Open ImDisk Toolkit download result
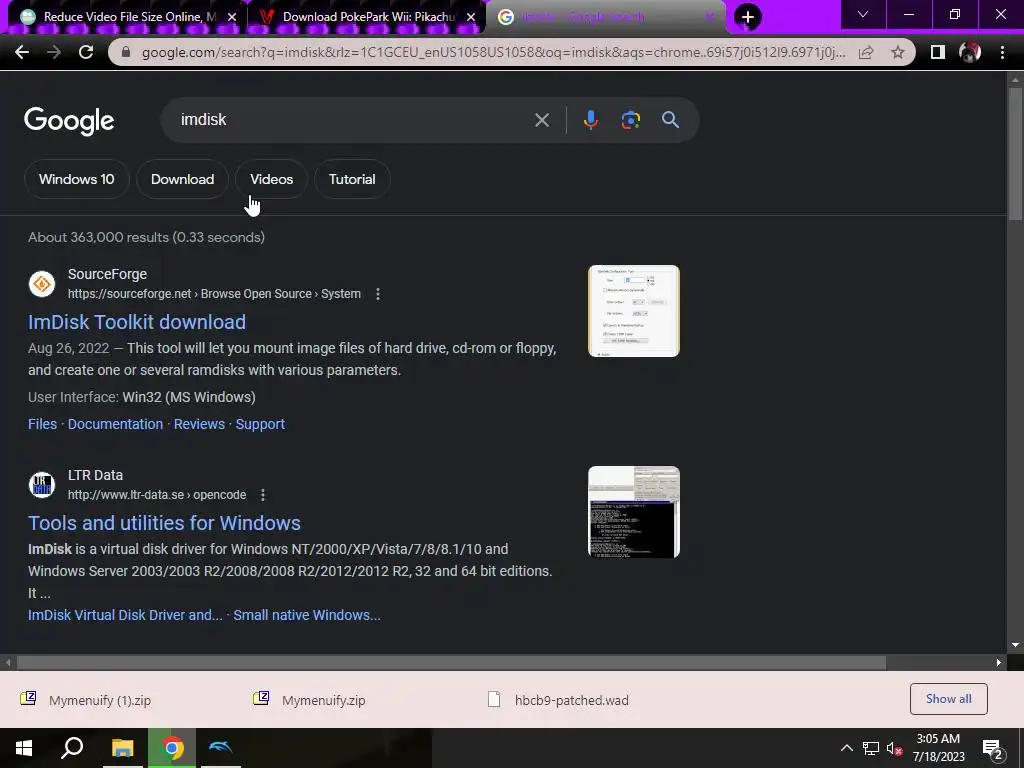The width and height of the screenshot is (1024, 768). tap(136, 322)
